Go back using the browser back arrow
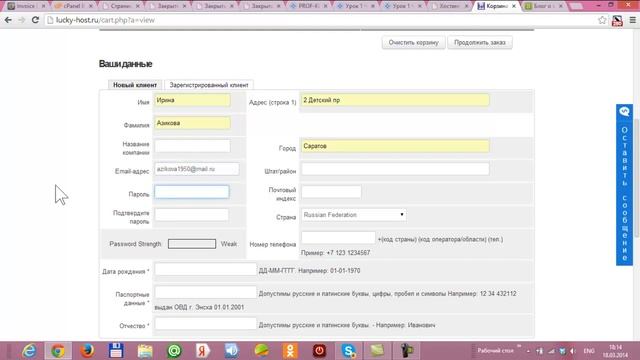Viewport: 640px width, 360px height. (8, 20)
